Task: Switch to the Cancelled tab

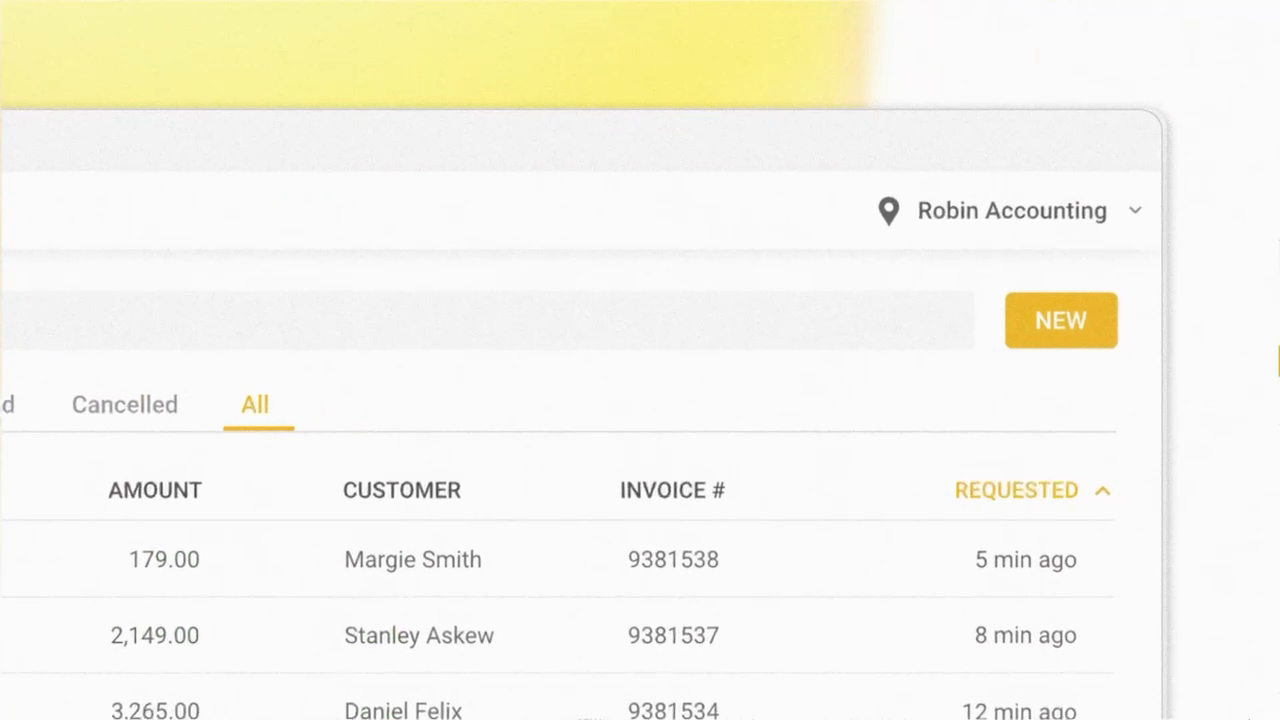Action: (x=125, y=405)
